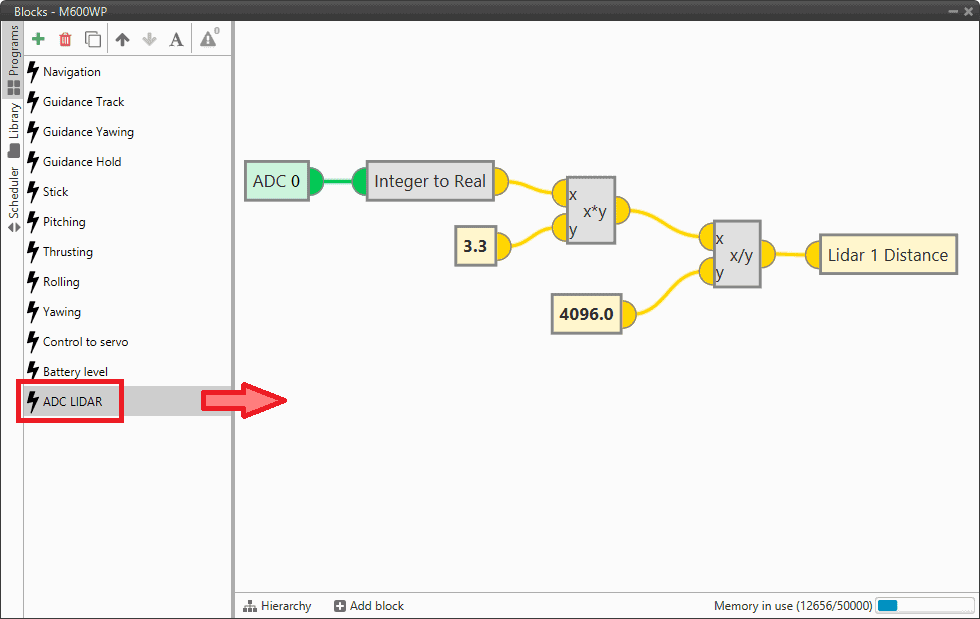Image resolution: width=980 pixels, height=619 pixels.
Task: Click the green plus add program icon
Action: click(x=38, y=40)
